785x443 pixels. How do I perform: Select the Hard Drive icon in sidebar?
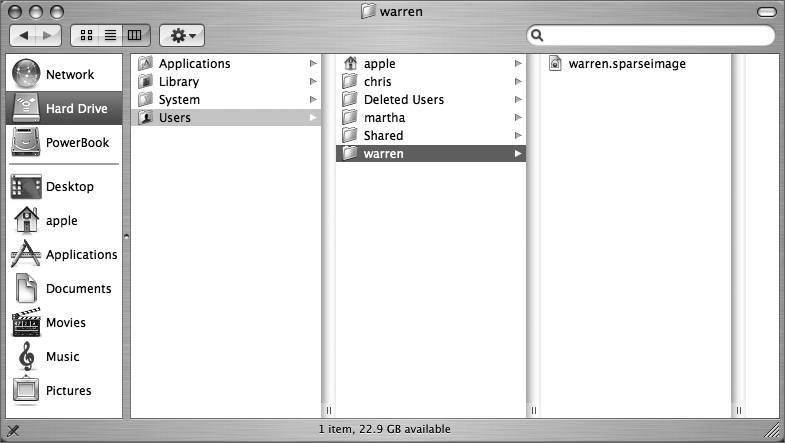coord(26,108)
